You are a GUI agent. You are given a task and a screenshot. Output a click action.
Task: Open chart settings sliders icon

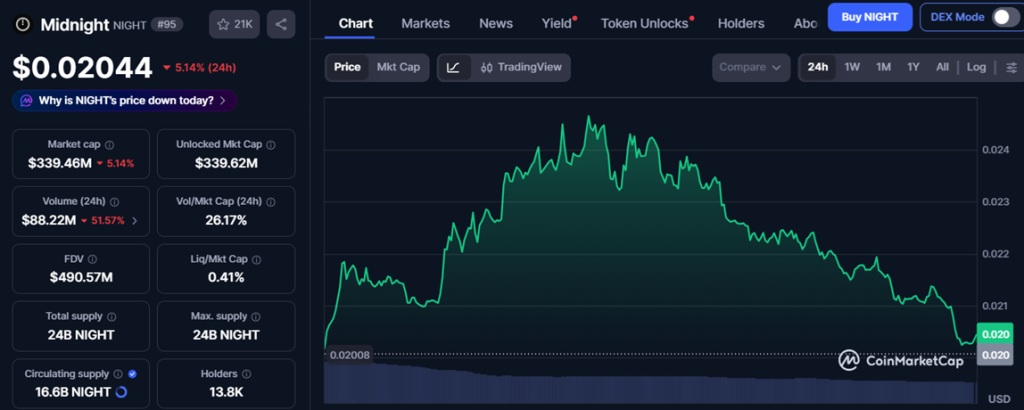1011,67
